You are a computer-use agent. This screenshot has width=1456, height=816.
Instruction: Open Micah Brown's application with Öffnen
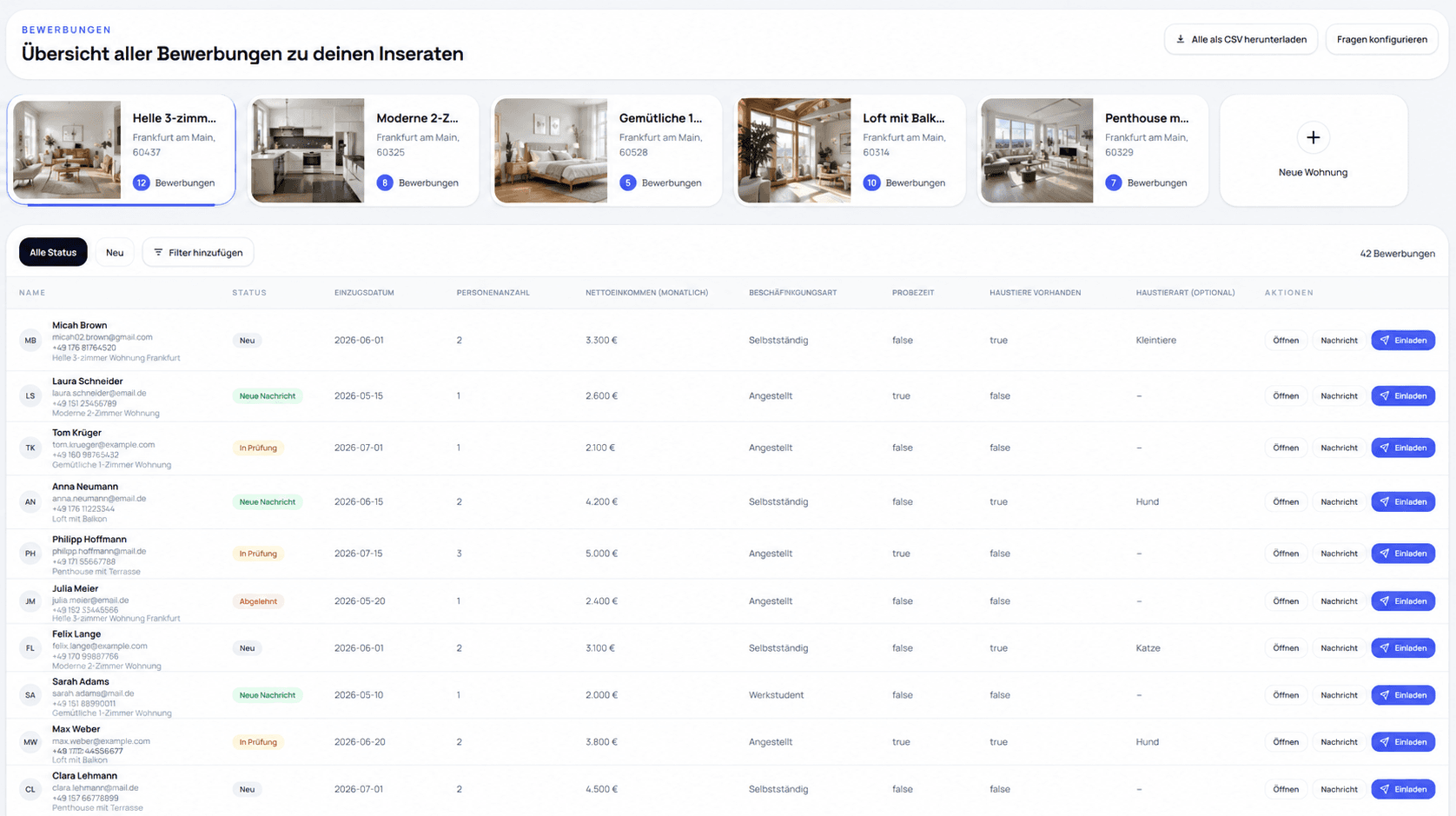(x=1286, y=341)
